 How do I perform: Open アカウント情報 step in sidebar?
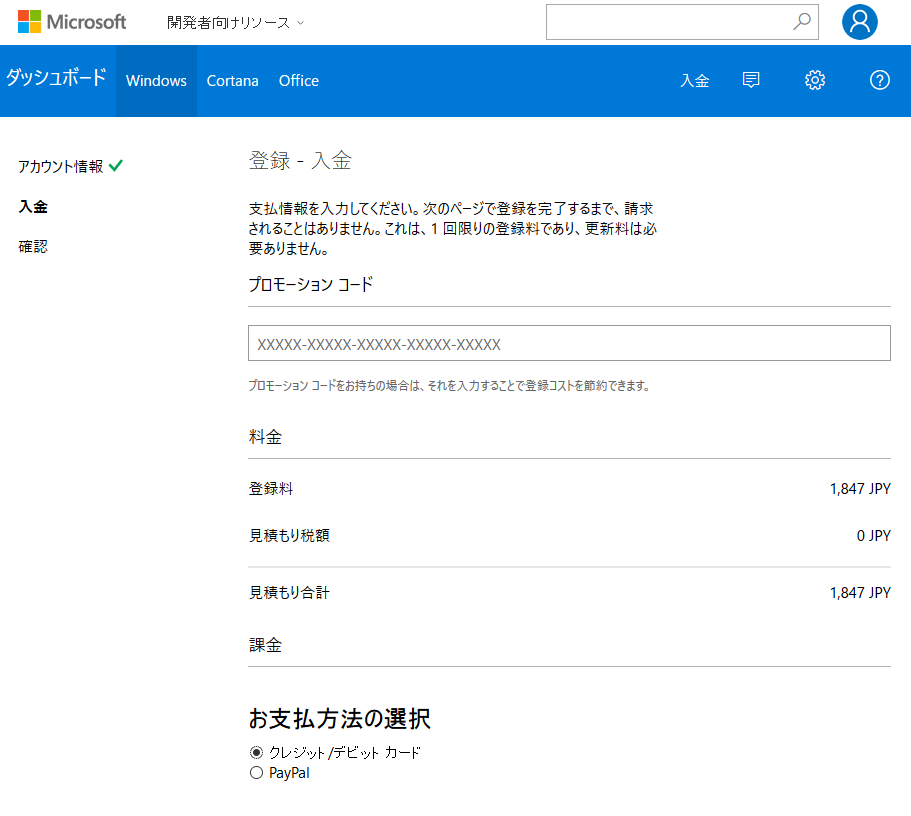(x=60, y=167)
